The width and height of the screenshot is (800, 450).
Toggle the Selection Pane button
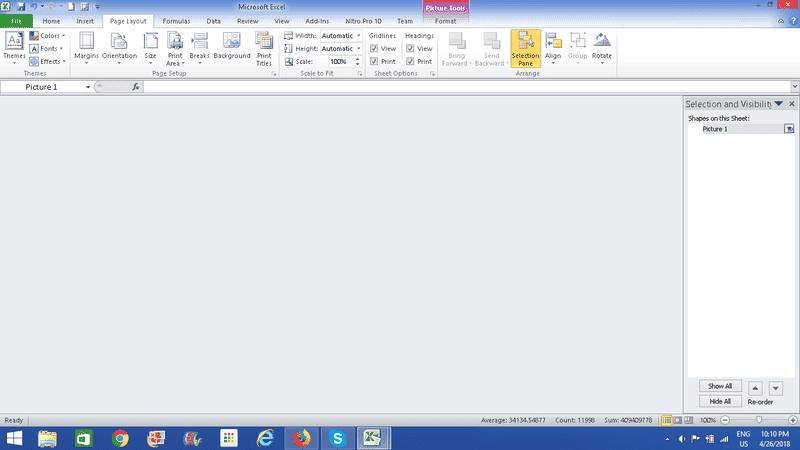pos(526,48)
